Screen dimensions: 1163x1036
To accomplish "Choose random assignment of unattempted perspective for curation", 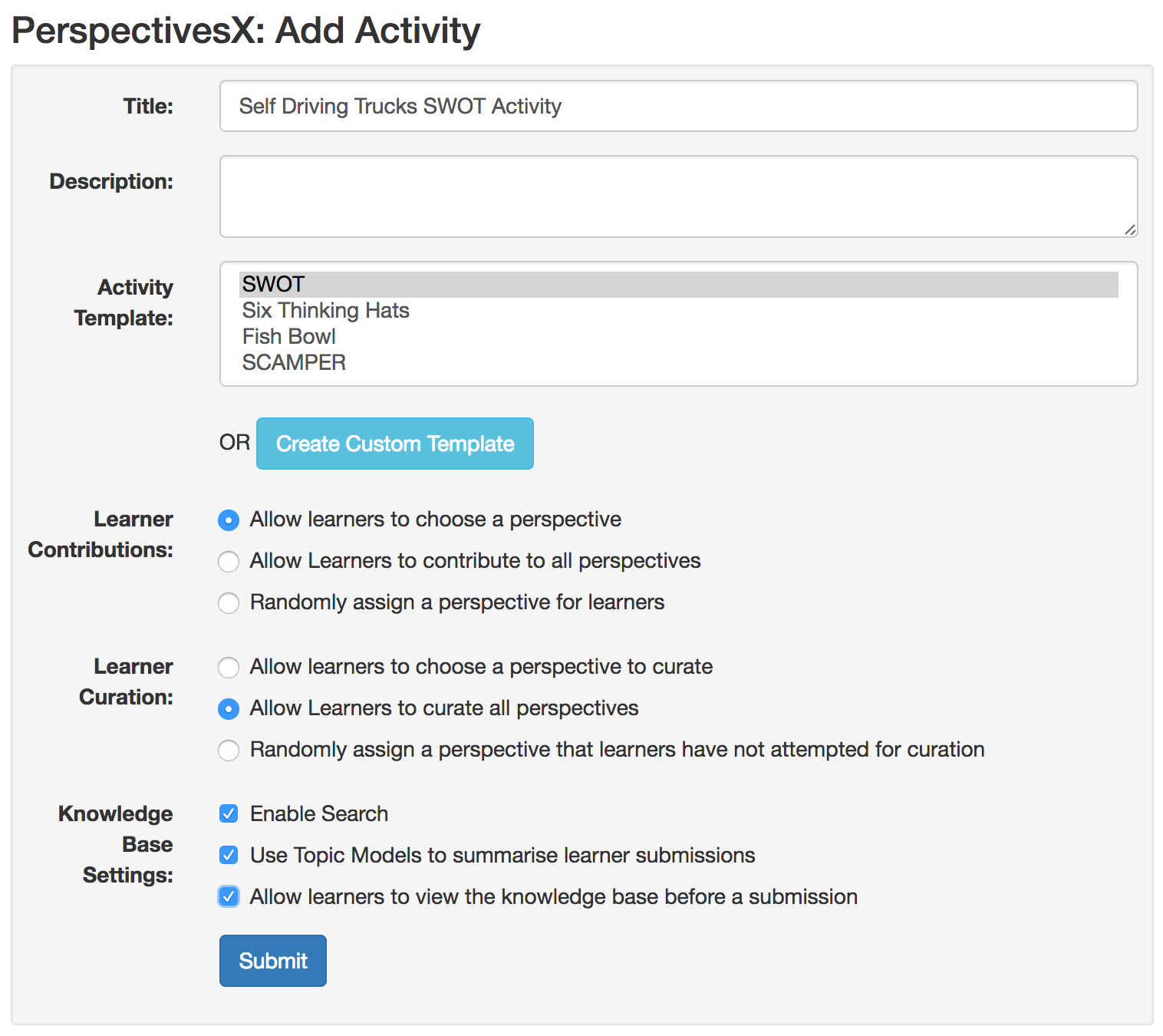I will [229, 751].
